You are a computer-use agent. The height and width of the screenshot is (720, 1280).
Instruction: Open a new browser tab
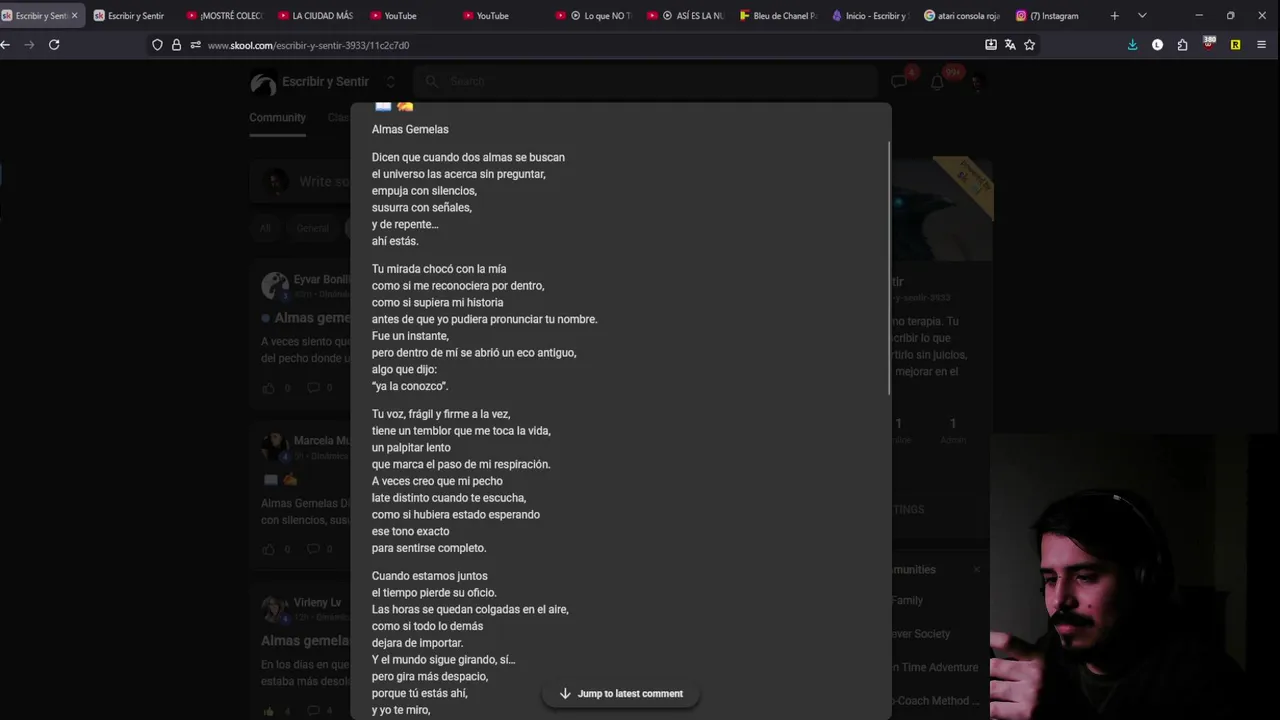[1114, 15]
